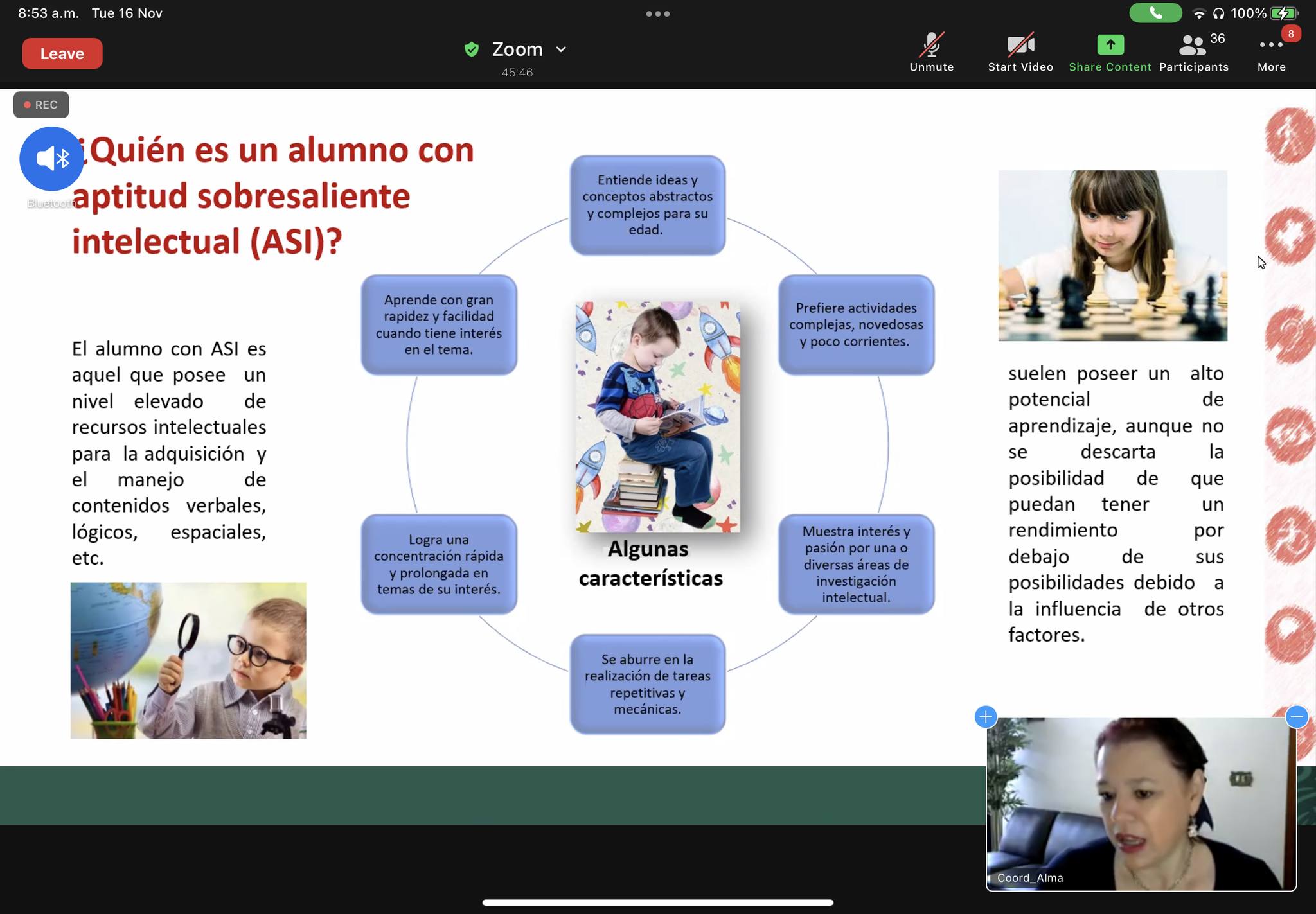Click the date Tue 16 Nov
Screen dimensions: 1316x914
point(127,13)
